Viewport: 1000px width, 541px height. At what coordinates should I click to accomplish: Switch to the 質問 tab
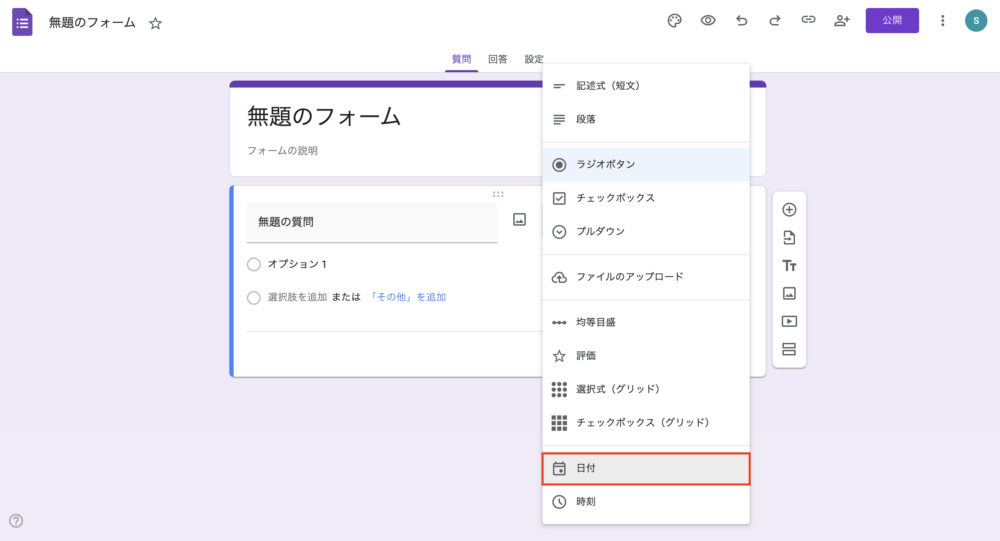coord(461,59)
